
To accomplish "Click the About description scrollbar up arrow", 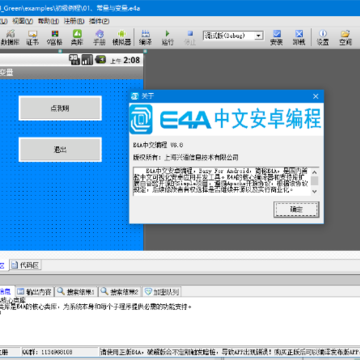I will coord(314,172).
